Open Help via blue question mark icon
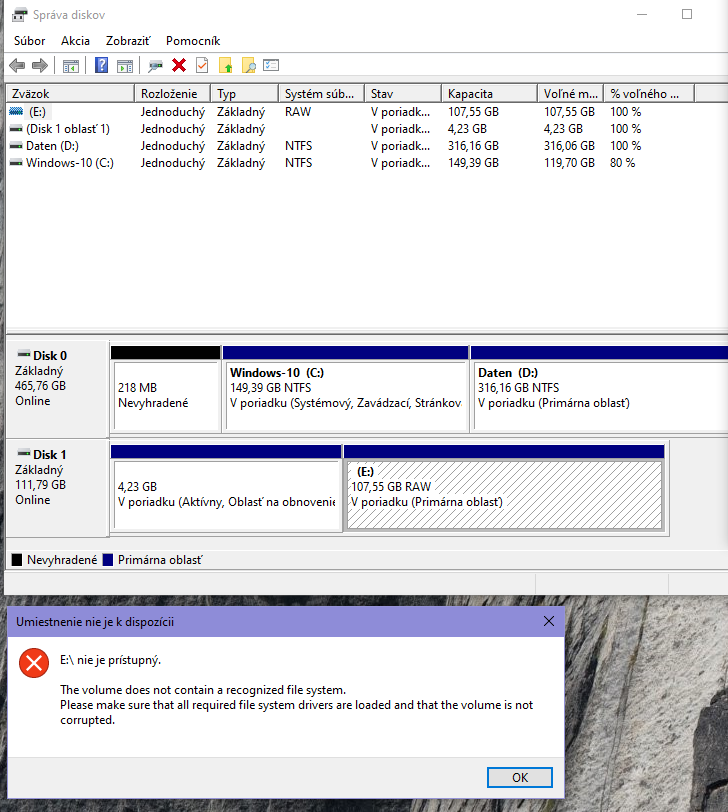This screenshot has width=728, height=812. click(101, 66)
